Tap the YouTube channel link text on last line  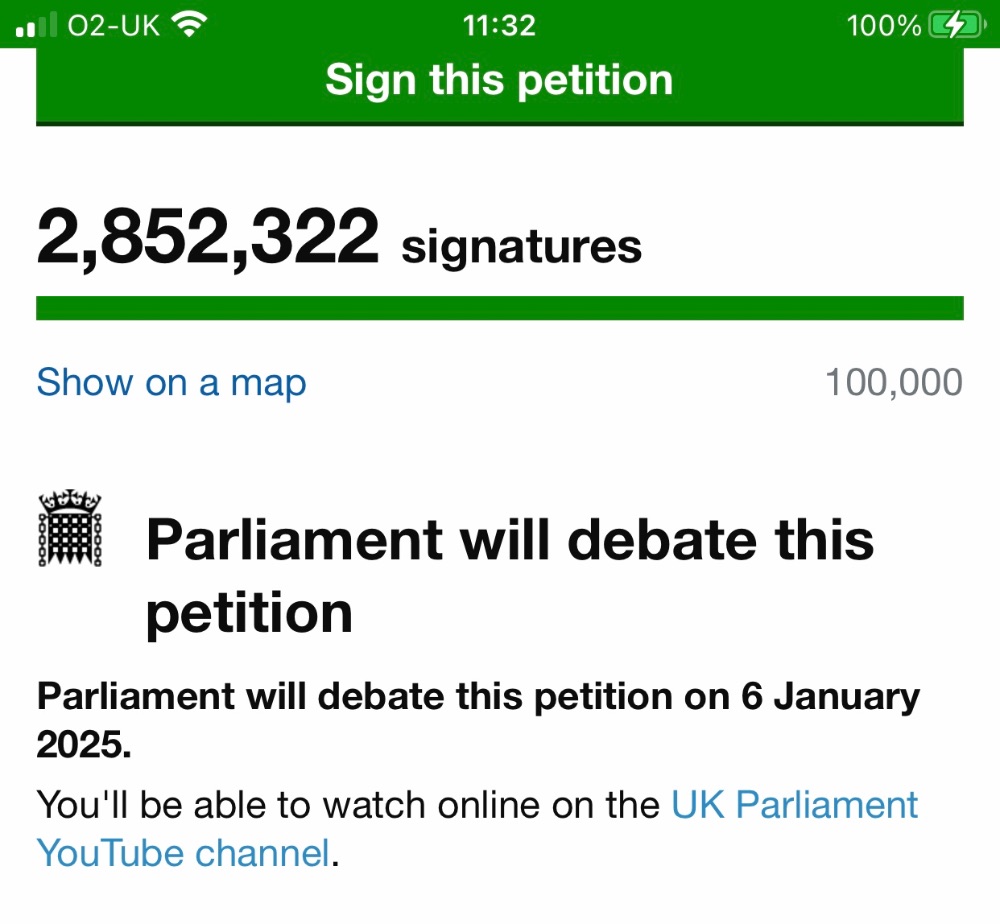coord(183,853)
